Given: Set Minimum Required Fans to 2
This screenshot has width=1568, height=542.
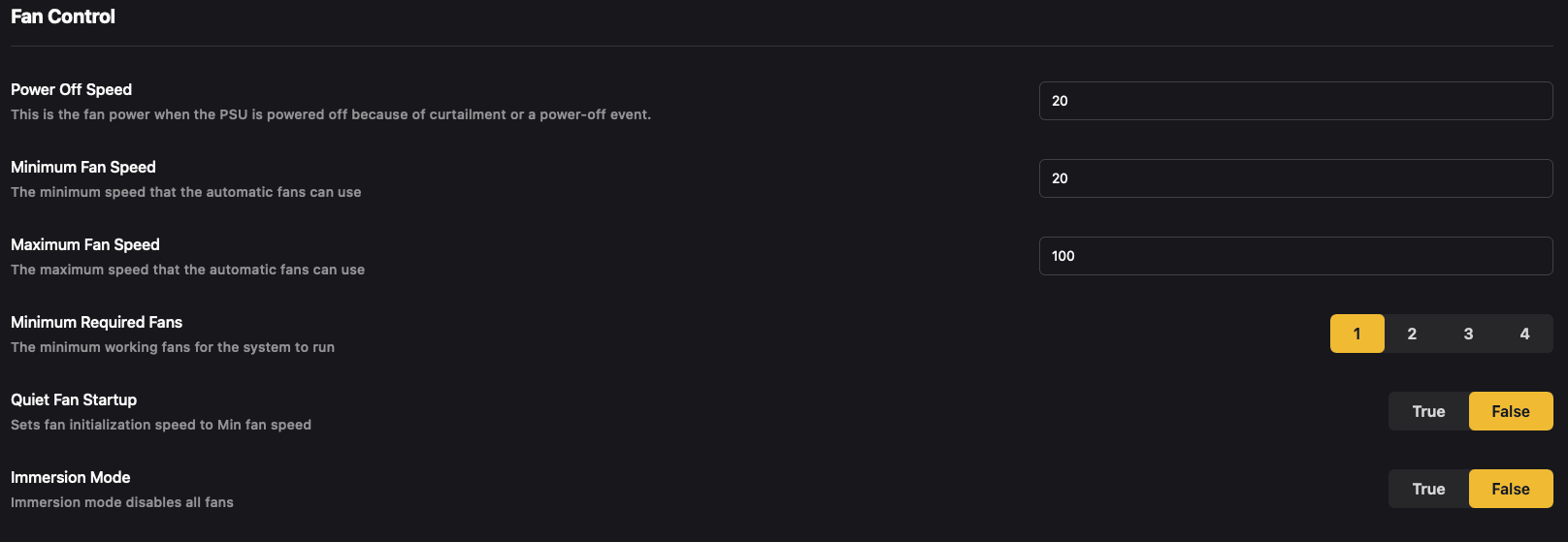Looking at the screenshot, I should pyautogui.click(x=1412, y=334).
